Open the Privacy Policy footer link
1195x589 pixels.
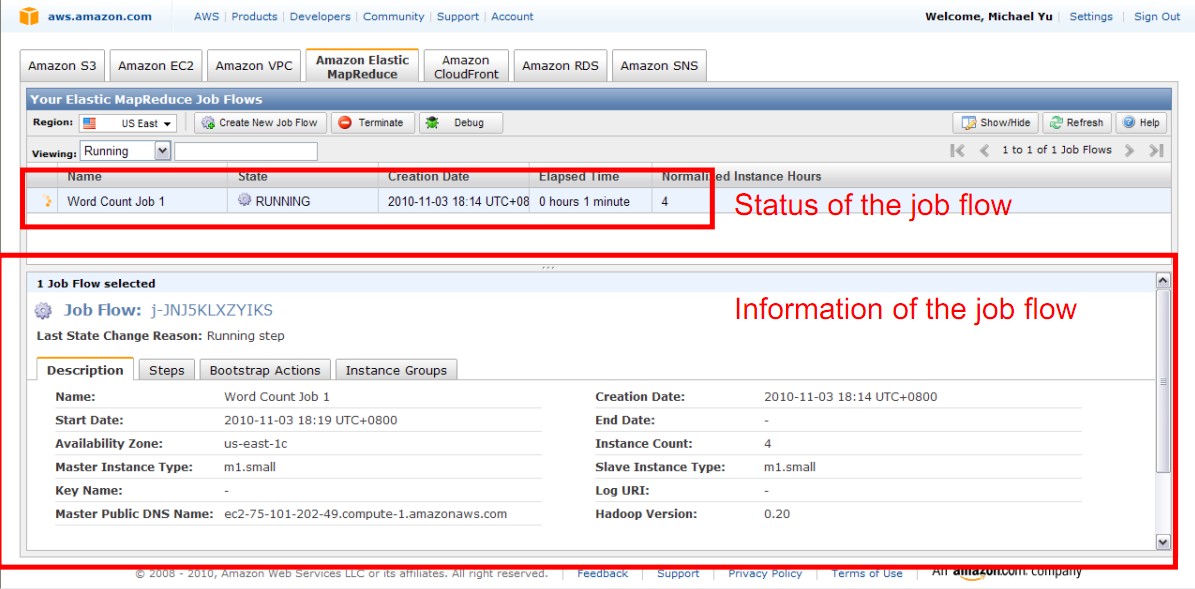764,573
